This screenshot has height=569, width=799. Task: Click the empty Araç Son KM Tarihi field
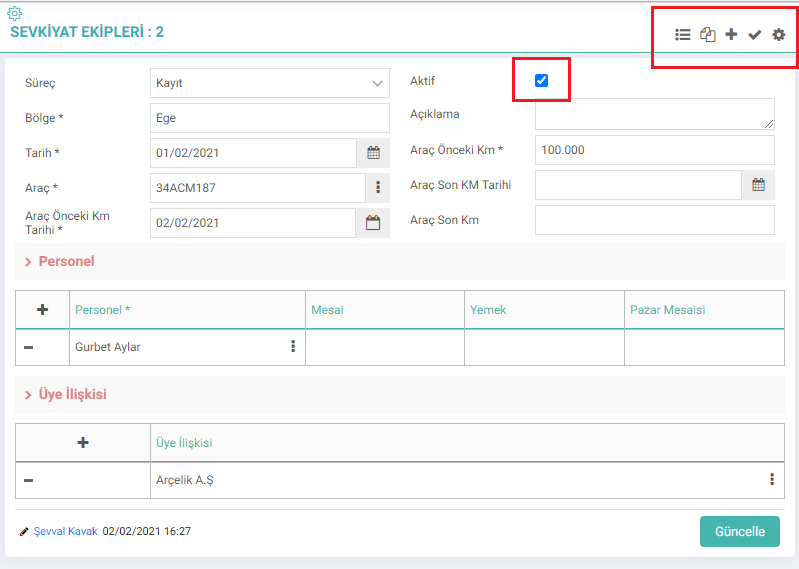638,185
